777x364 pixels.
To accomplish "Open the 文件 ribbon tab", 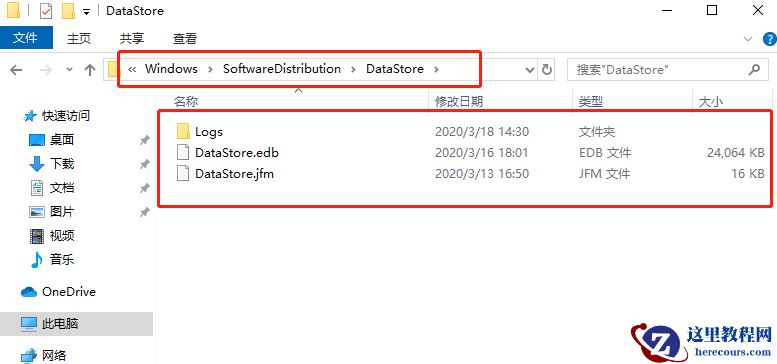I will (26, 38).
